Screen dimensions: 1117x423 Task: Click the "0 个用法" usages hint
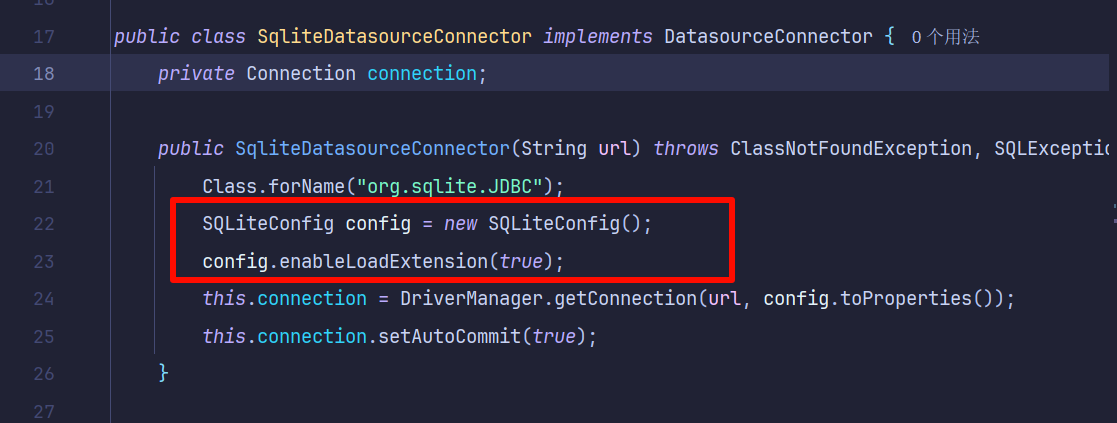point(945,37)
